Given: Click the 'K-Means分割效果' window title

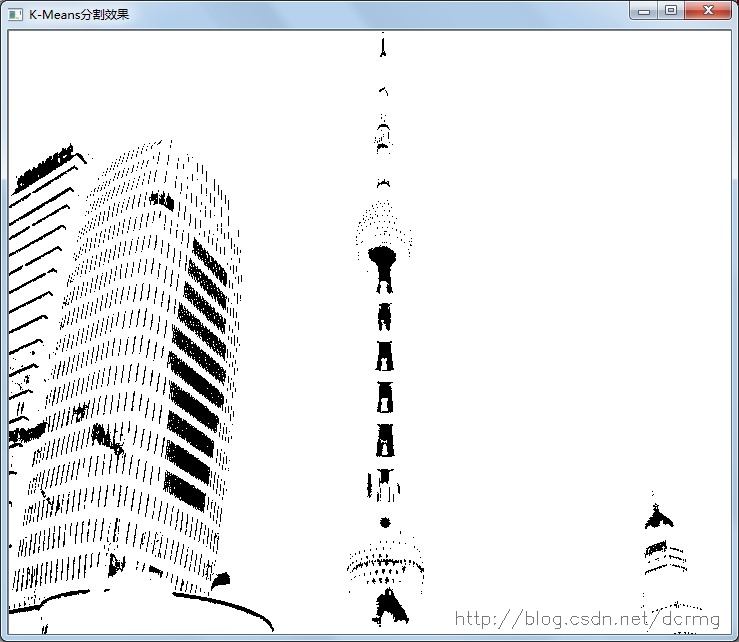Looking at the screenshot, I should pos(79,15).
